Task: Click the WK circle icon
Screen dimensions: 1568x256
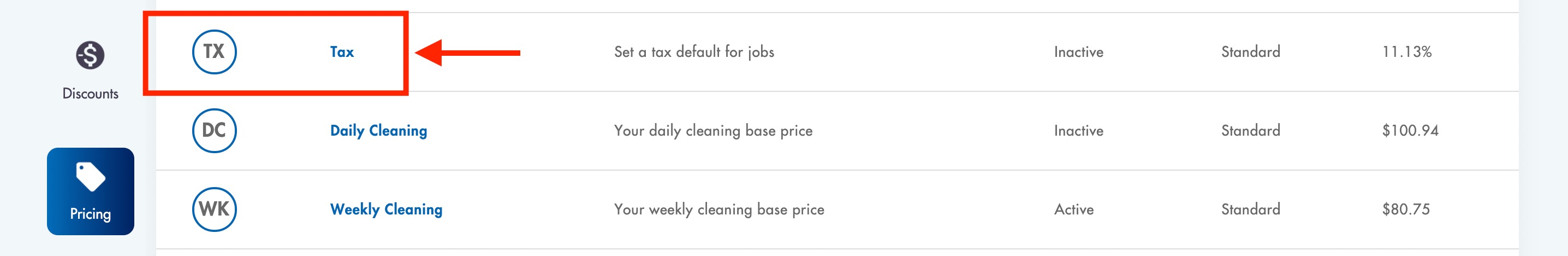Action: click(214, 209)
